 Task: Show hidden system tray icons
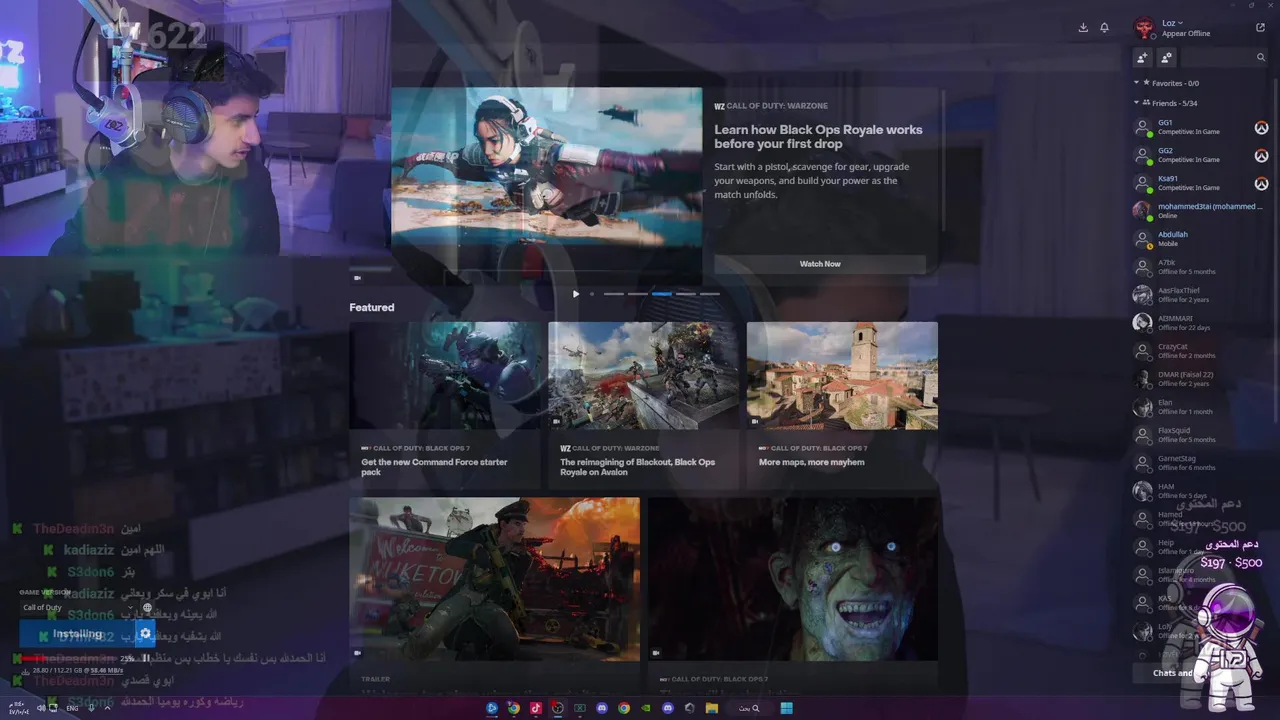click(107, 708)
